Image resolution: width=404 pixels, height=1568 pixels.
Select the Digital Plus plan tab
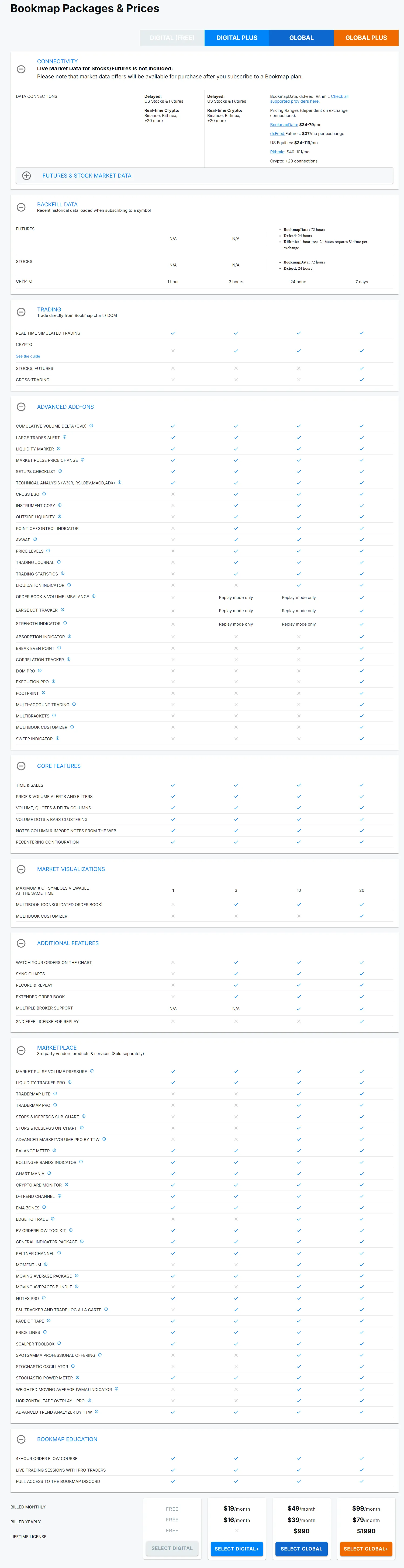pos(237,38)
